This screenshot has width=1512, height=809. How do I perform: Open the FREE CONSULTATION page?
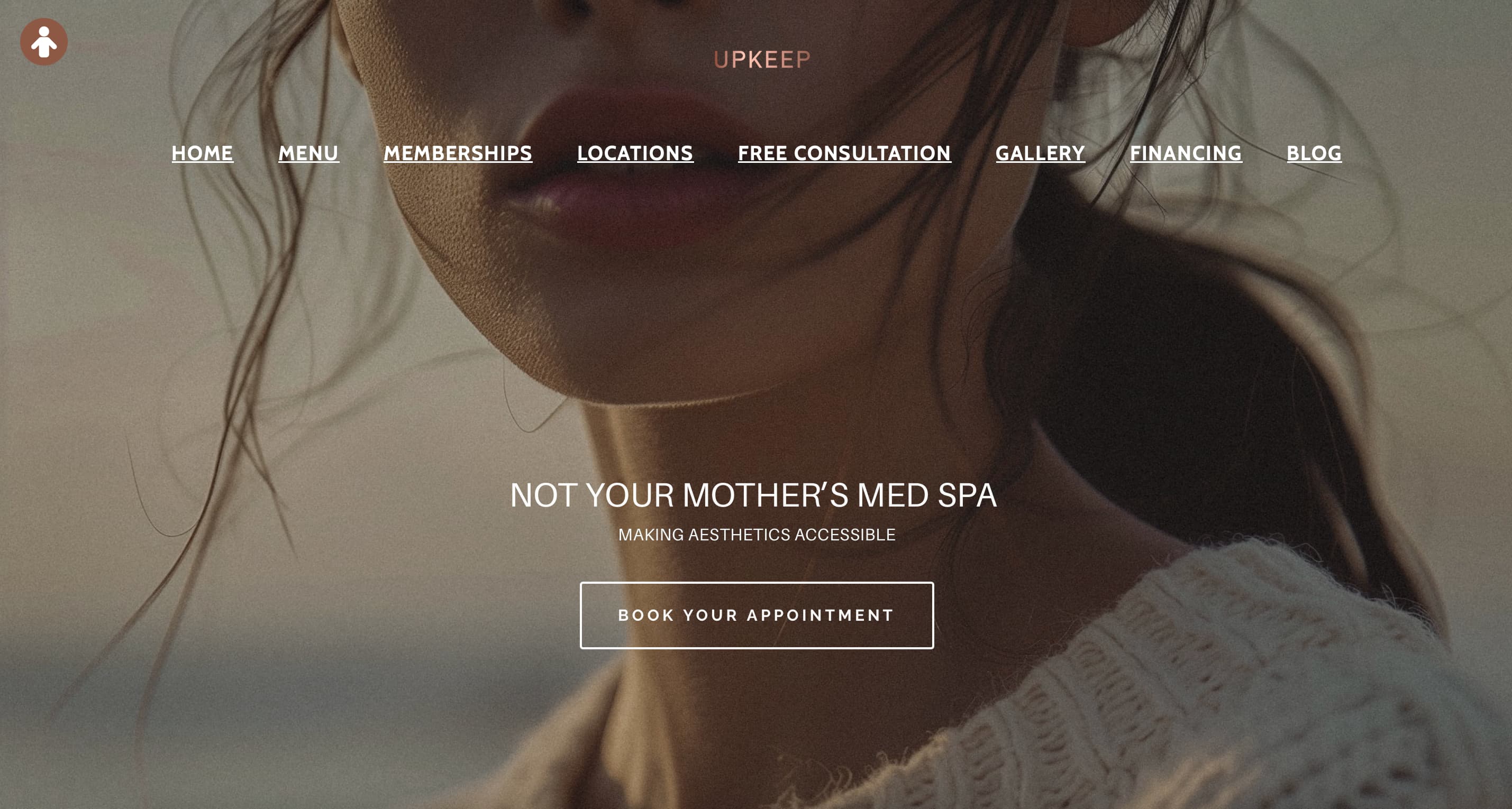click(x=844, y=153)
